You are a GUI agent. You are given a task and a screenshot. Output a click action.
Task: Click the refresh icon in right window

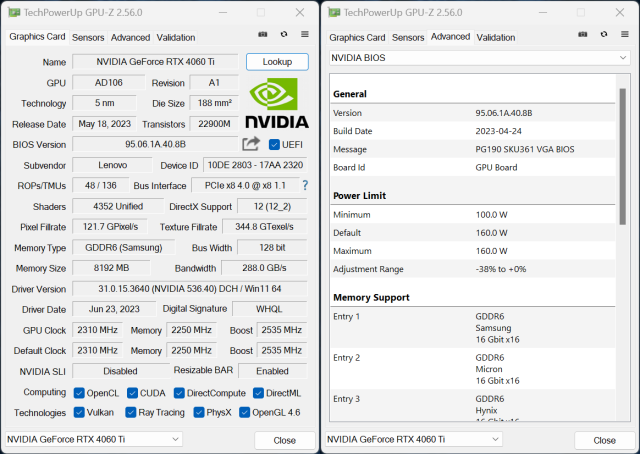pyautogui.click(x=602, y=37)
